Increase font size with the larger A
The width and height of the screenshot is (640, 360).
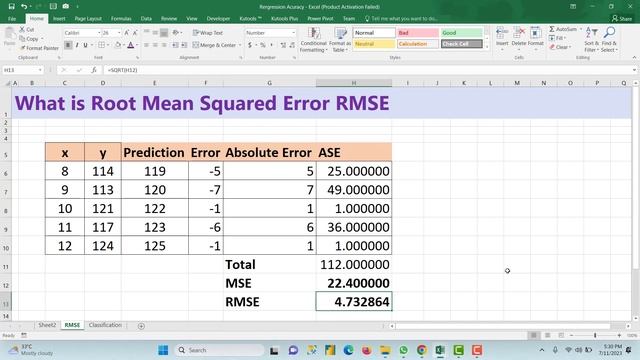[x=127, y=33]
